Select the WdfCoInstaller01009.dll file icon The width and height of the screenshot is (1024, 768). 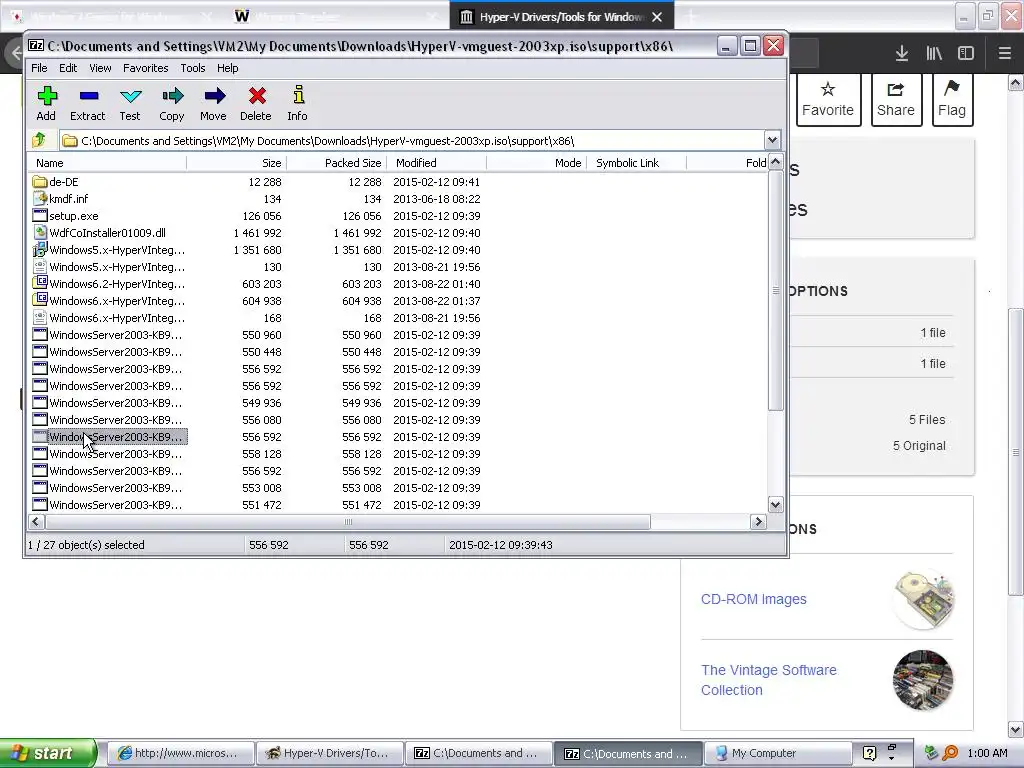[x=40, y=232]
